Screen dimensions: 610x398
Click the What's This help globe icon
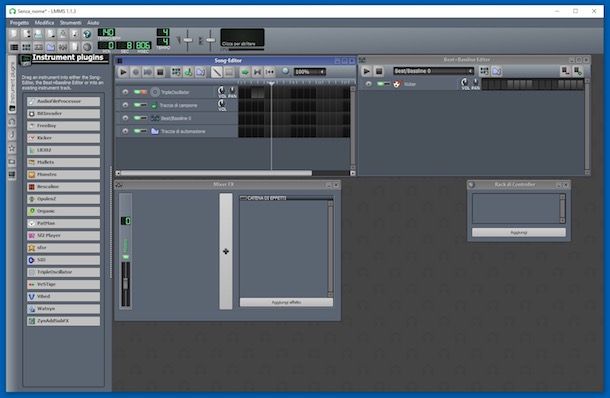[87, 34]
